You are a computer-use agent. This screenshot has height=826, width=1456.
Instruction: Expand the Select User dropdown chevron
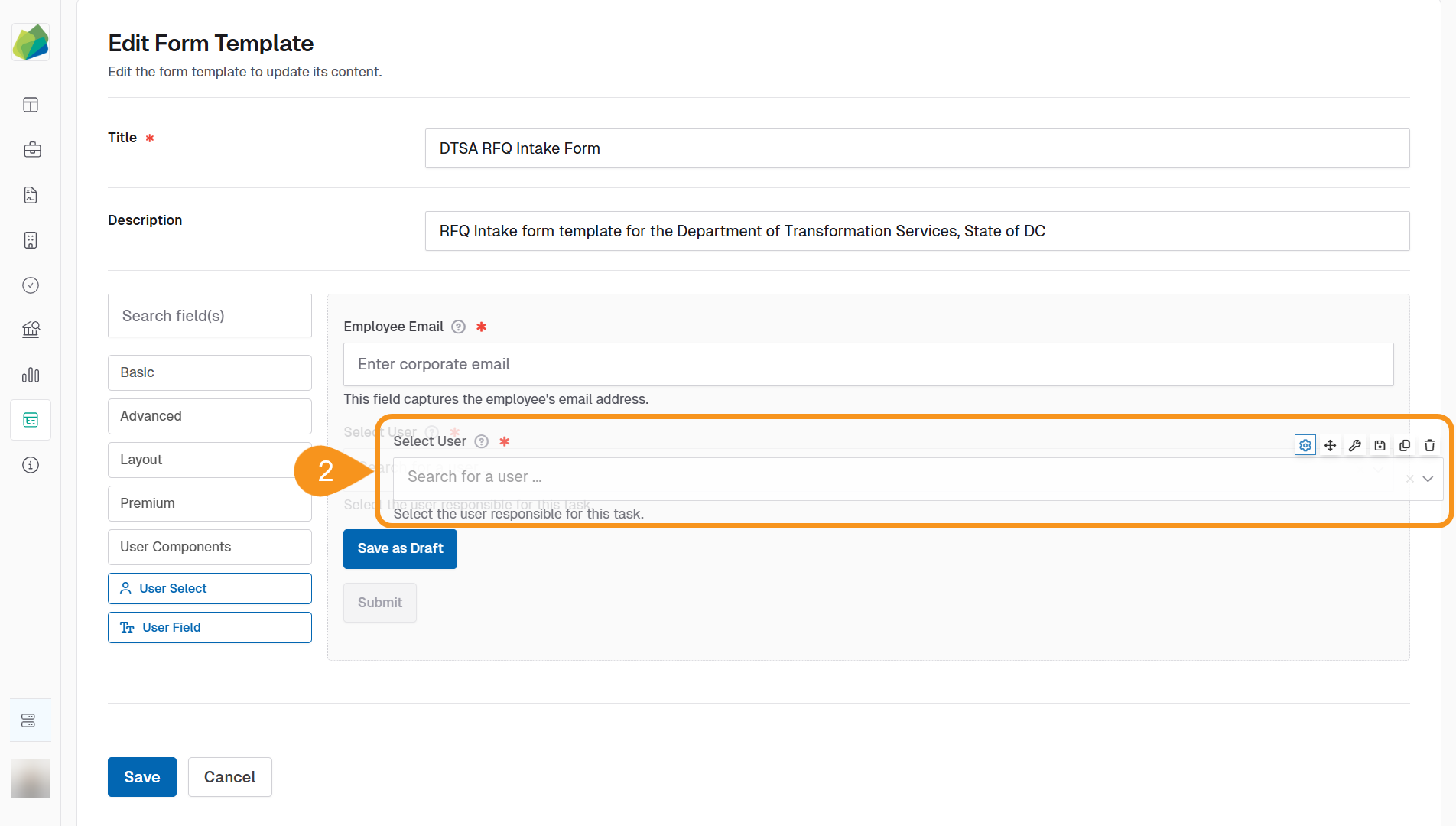[1427, 478]
